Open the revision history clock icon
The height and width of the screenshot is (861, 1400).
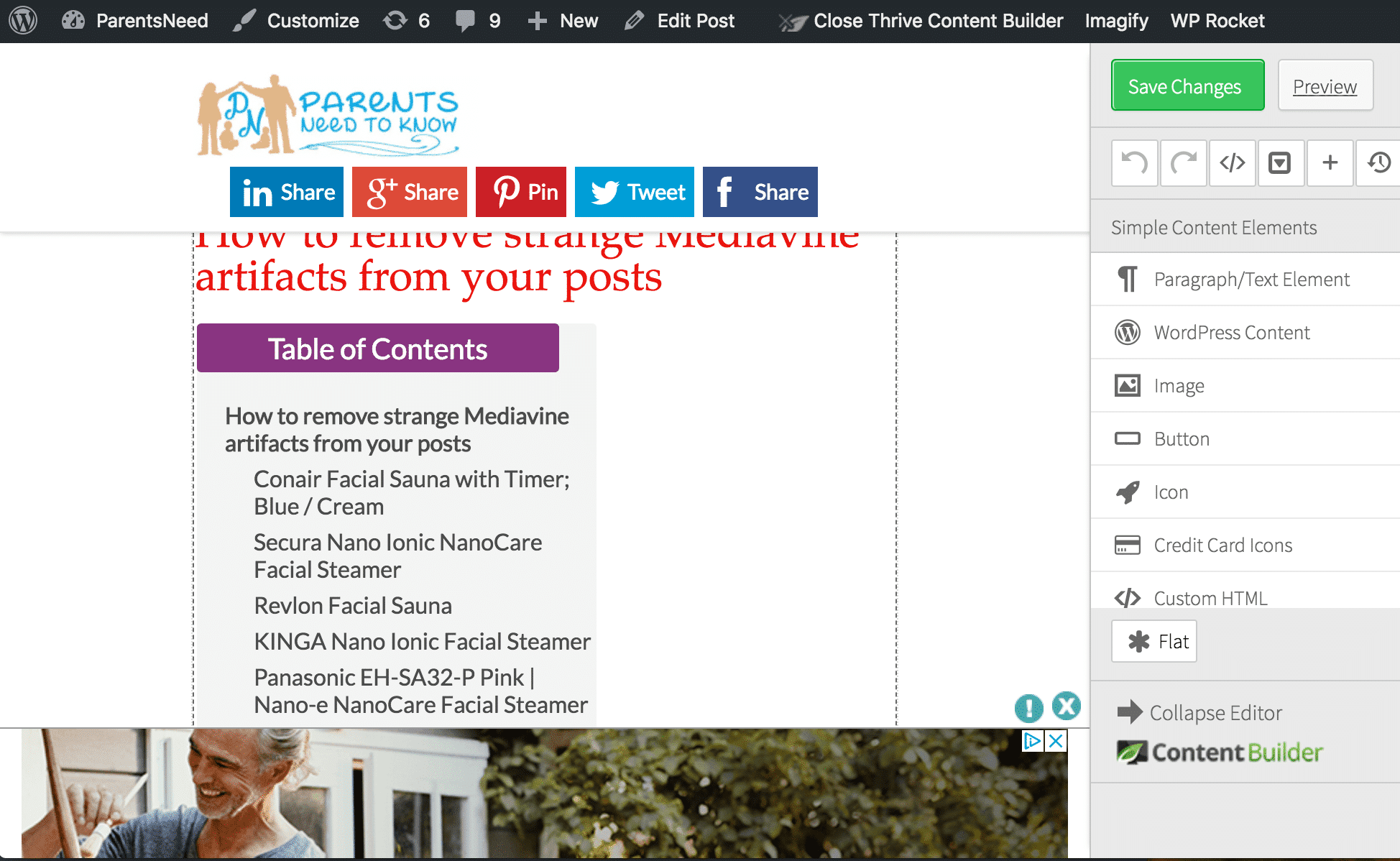click(1378, 162)
